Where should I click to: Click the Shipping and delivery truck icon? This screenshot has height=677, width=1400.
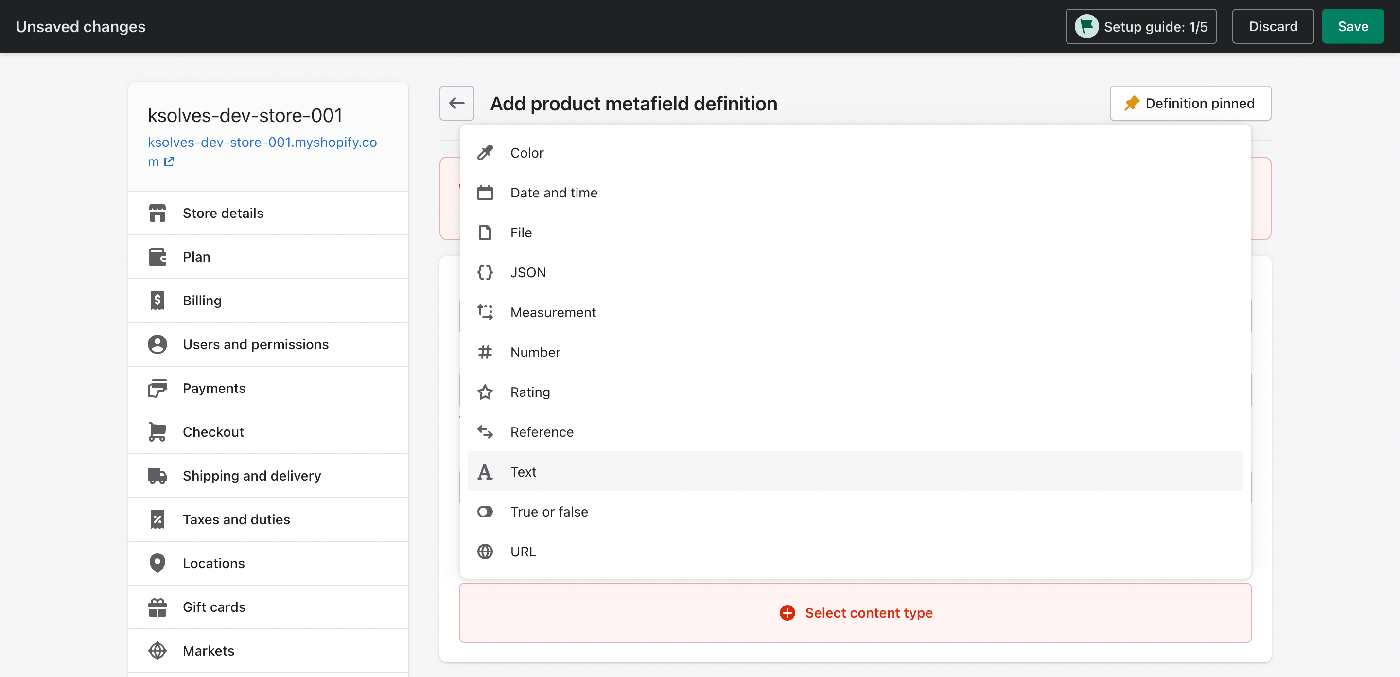coord(157,476)
